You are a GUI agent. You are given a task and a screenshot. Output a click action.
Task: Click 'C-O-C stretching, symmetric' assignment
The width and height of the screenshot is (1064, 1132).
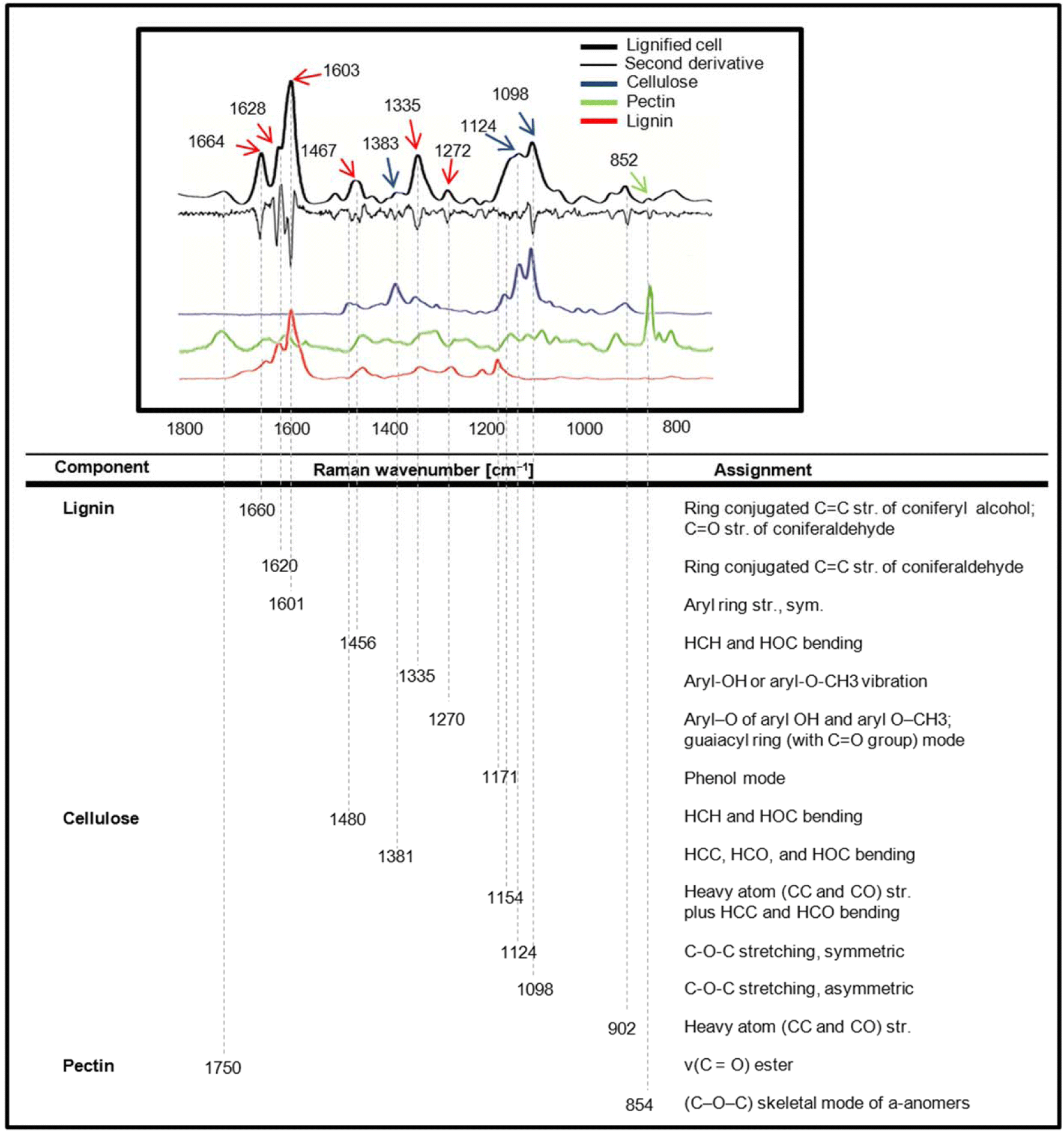[x=794, y=952]
